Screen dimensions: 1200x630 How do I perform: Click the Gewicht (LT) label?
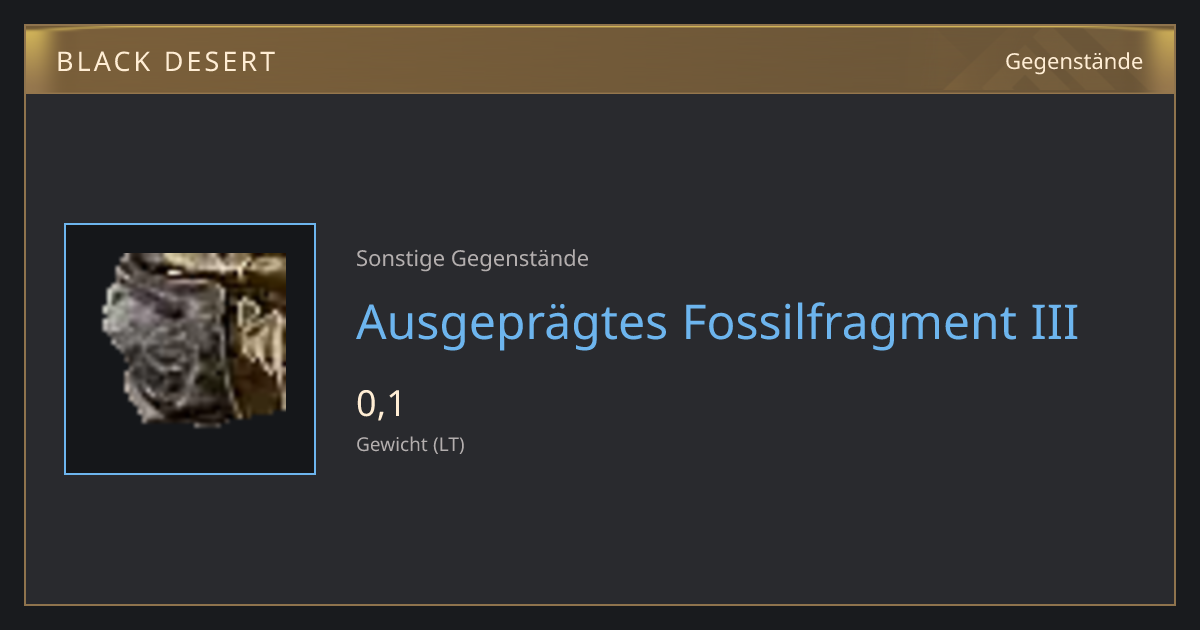point(410,445)
